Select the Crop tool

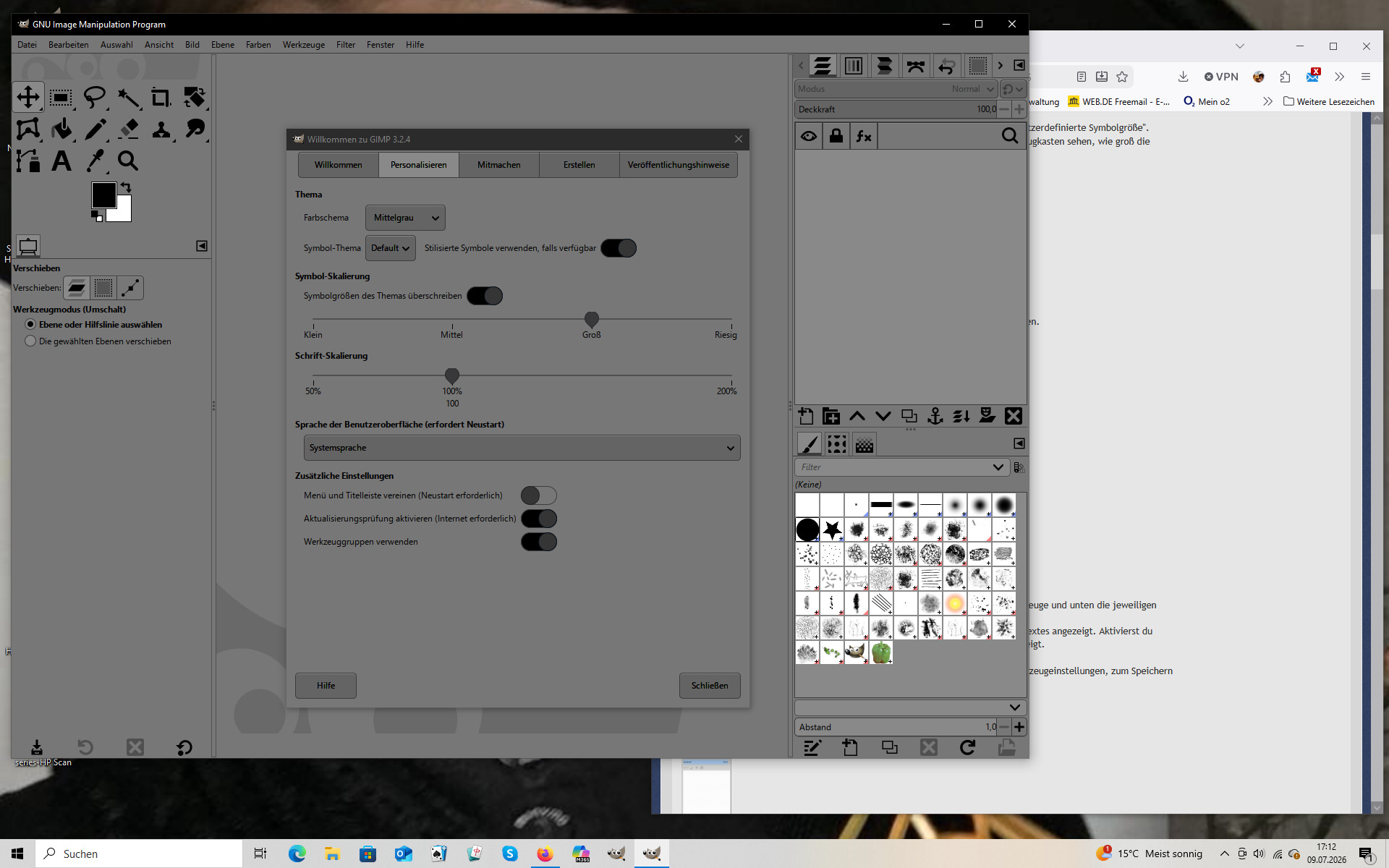(x=161, y=97)
